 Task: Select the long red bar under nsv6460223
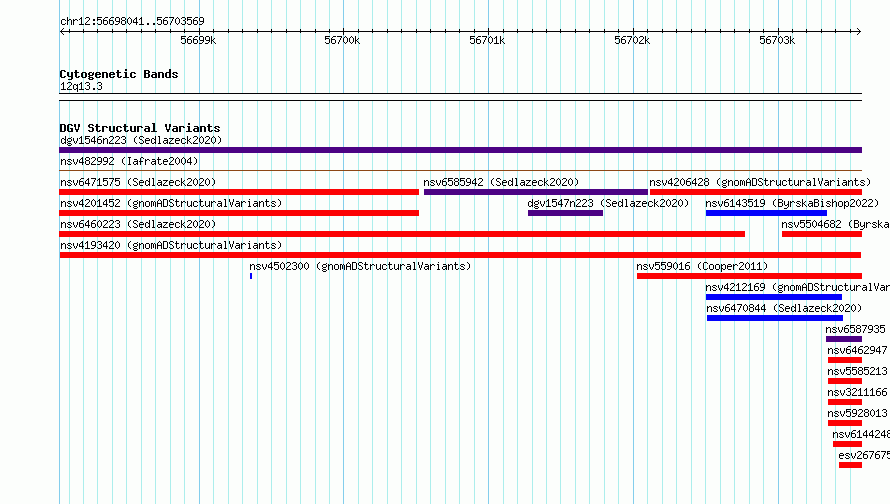coord(402,234)
